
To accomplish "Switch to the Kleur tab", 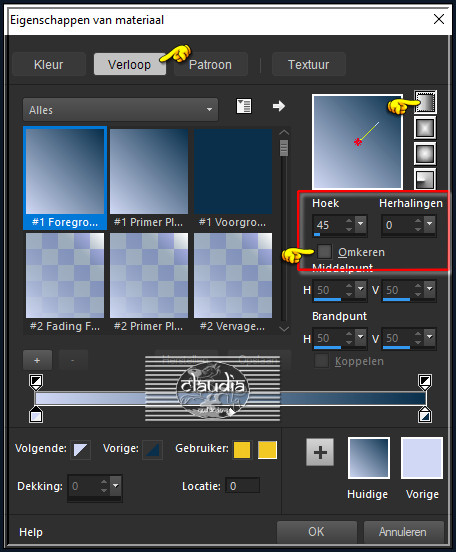I will pos(49,64).
